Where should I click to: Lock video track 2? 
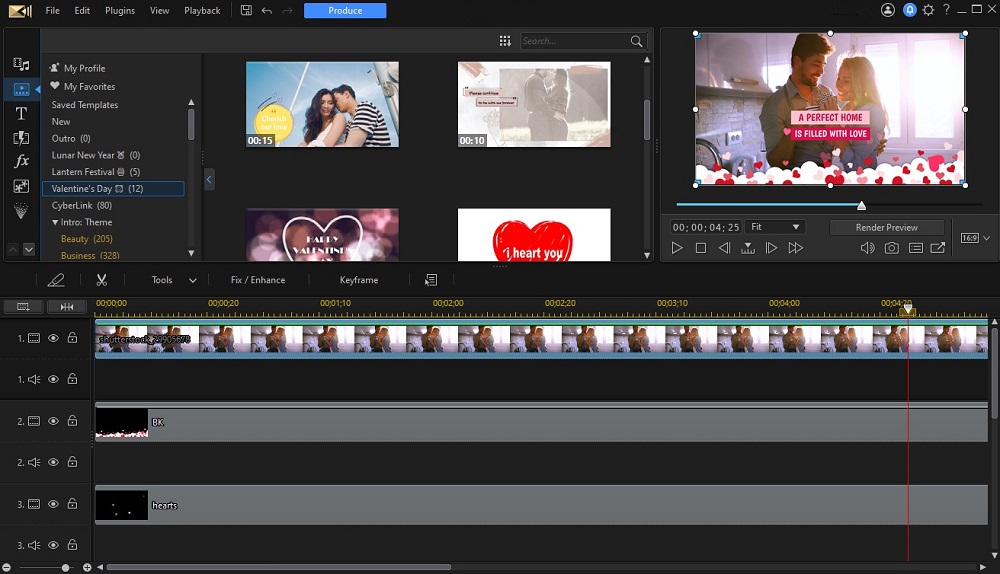click(73, 420)
